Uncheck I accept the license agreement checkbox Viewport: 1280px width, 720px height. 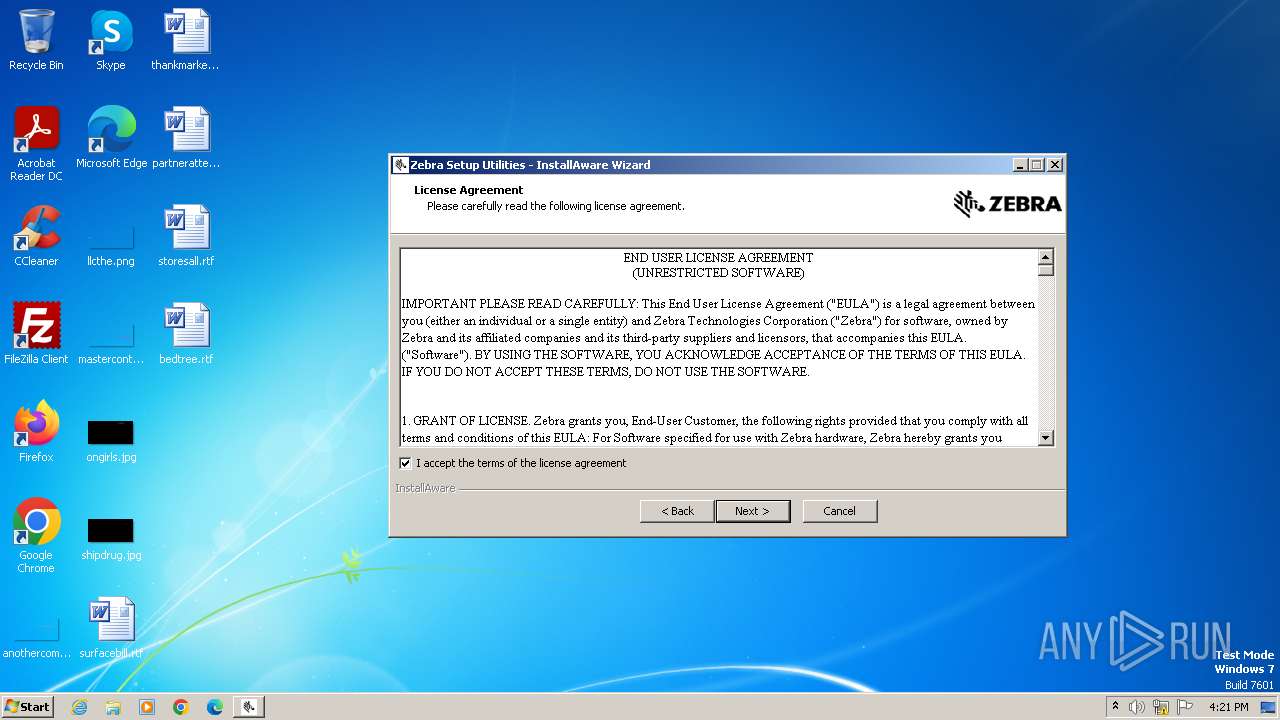coord(405,463)
